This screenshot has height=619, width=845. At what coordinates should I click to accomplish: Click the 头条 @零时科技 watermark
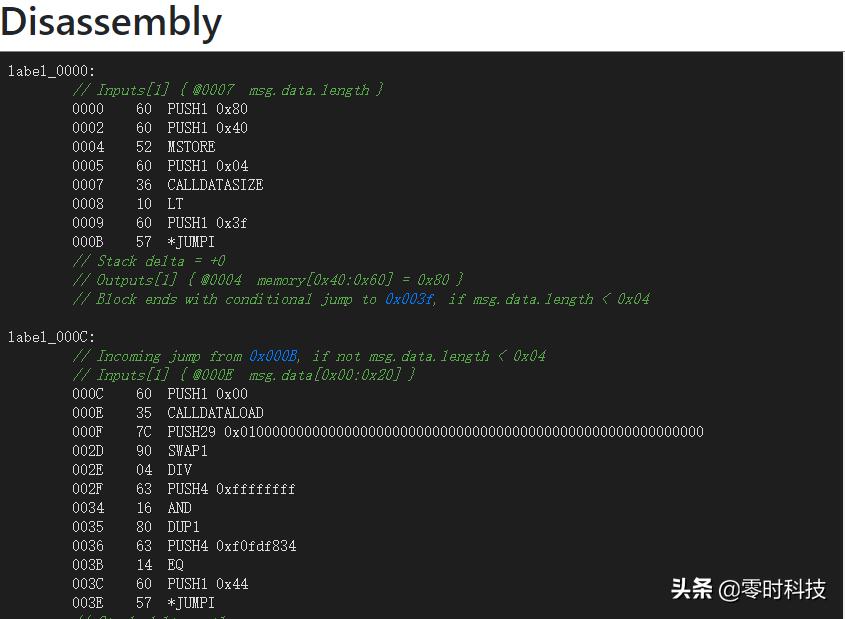pos(748,589)
